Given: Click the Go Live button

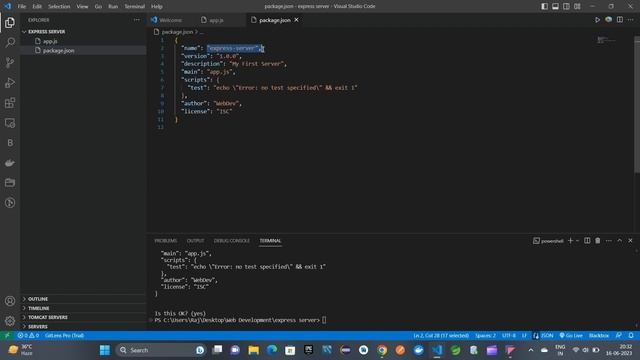Looking at the screenshot, I should (x=571, y=336).
